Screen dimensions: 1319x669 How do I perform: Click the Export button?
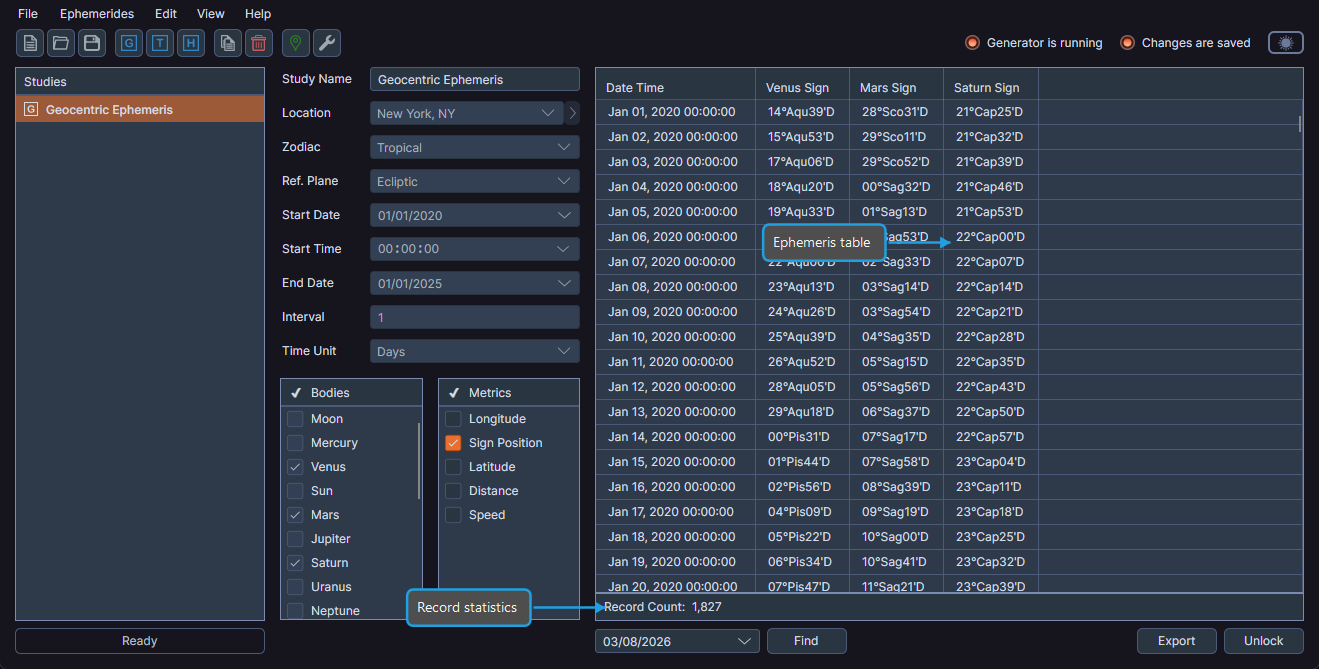pyautogui.click(x=1176, y=640)
